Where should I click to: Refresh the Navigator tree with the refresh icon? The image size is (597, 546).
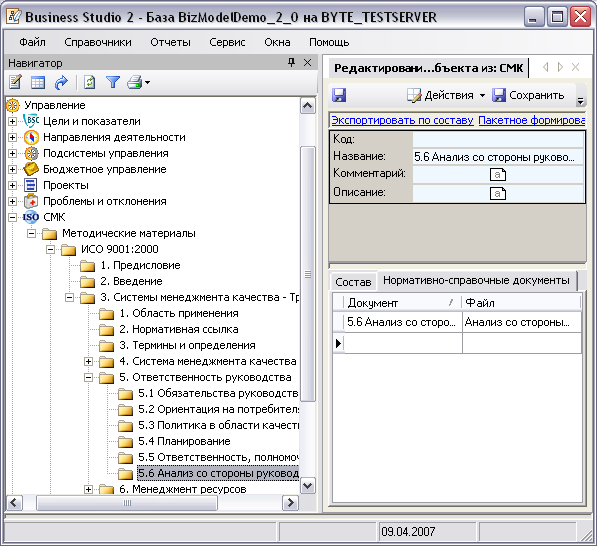pyautogui.click(x=89, y=82)
